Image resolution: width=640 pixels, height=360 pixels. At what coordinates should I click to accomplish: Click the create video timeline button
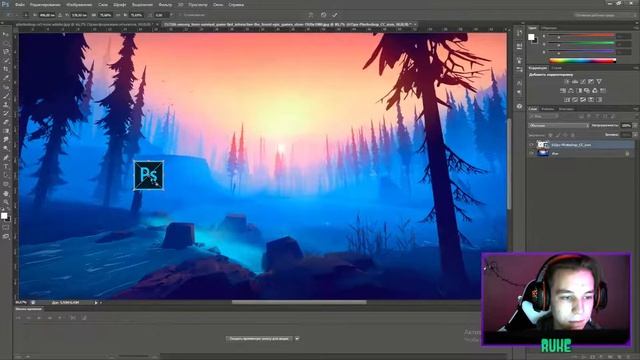[259, 338]
